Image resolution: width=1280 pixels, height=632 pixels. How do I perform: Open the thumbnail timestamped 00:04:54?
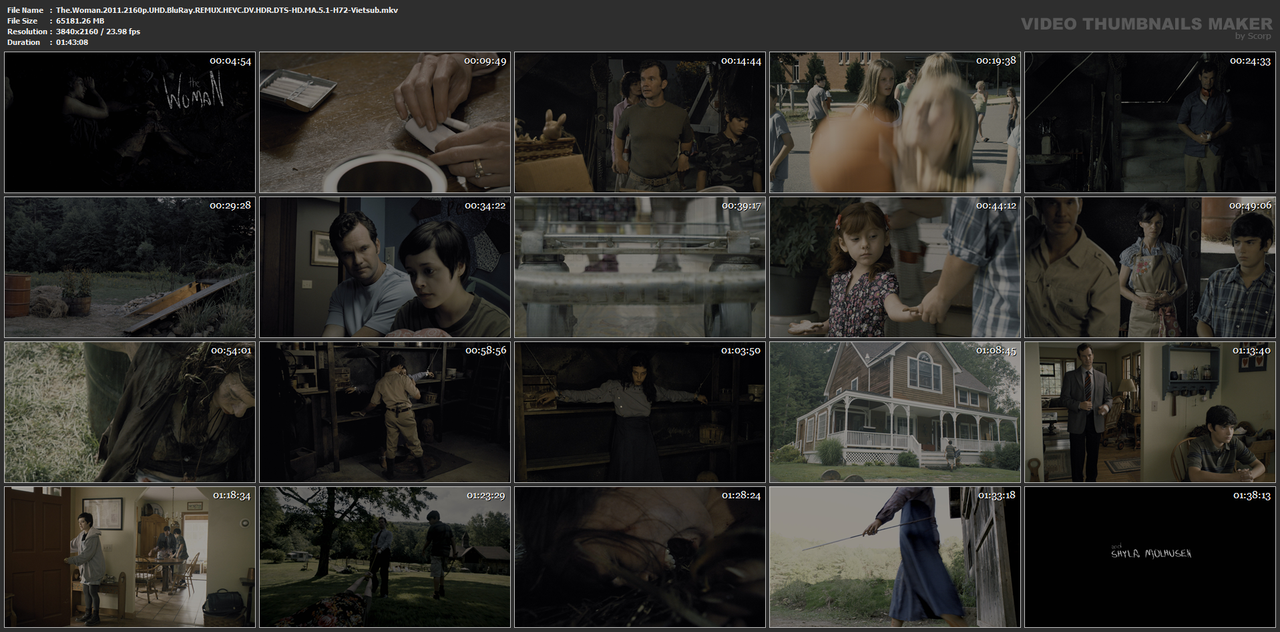(130, 122)
